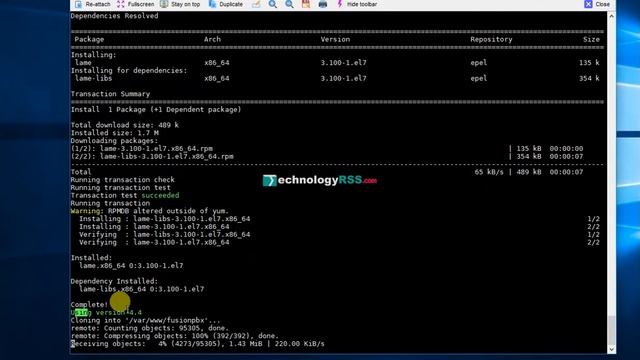Click scrollbar up arrow of terminal
Viewport: 640px width, 360px height.
[x=611, y=17]
